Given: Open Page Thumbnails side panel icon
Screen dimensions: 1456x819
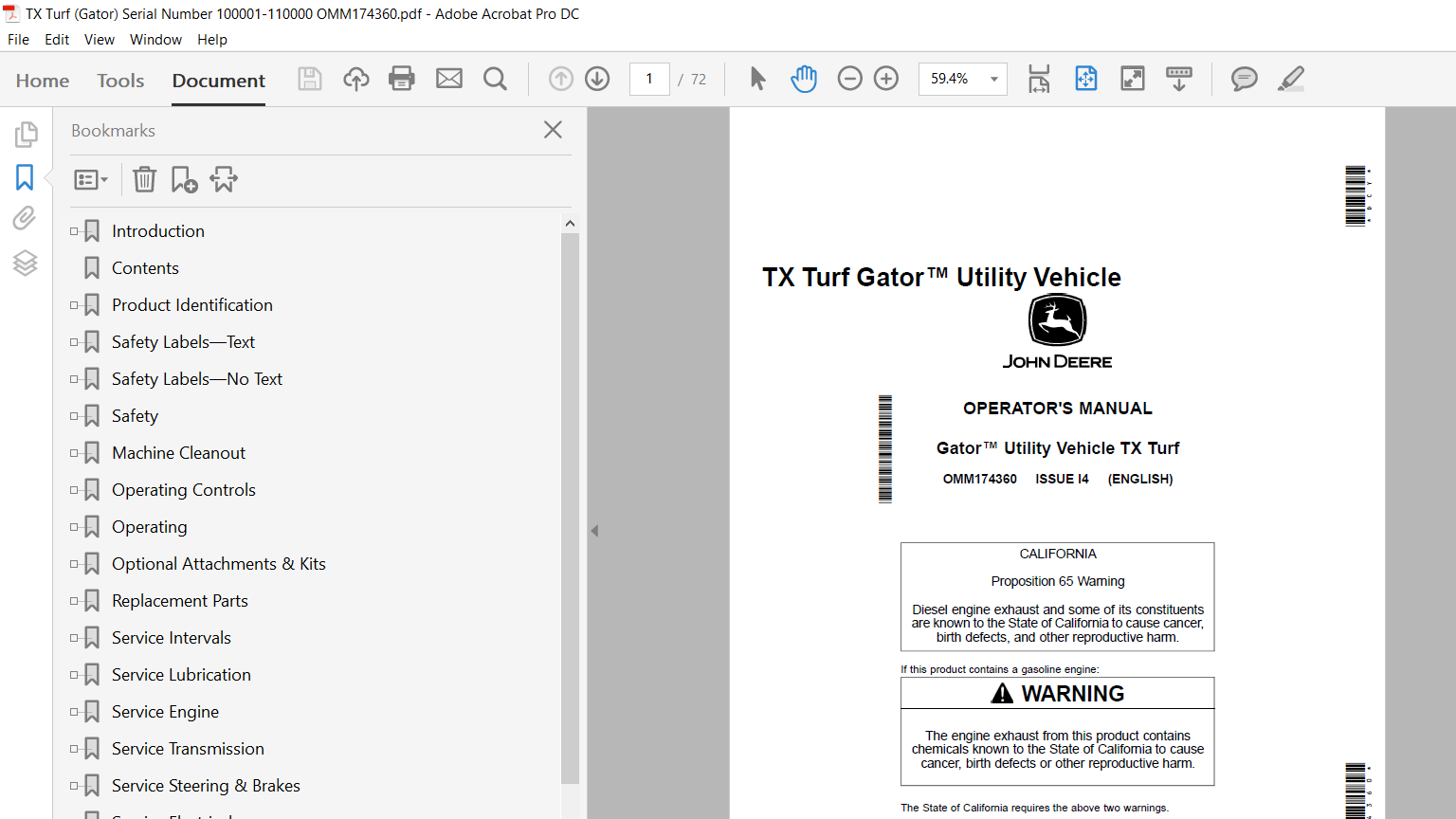Looking at the screenshot, I should pos(26,135).
